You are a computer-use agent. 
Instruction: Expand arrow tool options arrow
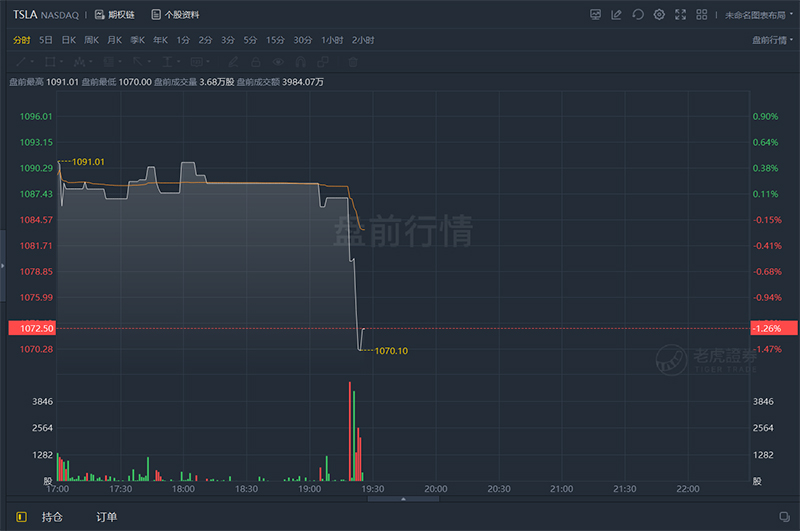coord(149,62)
